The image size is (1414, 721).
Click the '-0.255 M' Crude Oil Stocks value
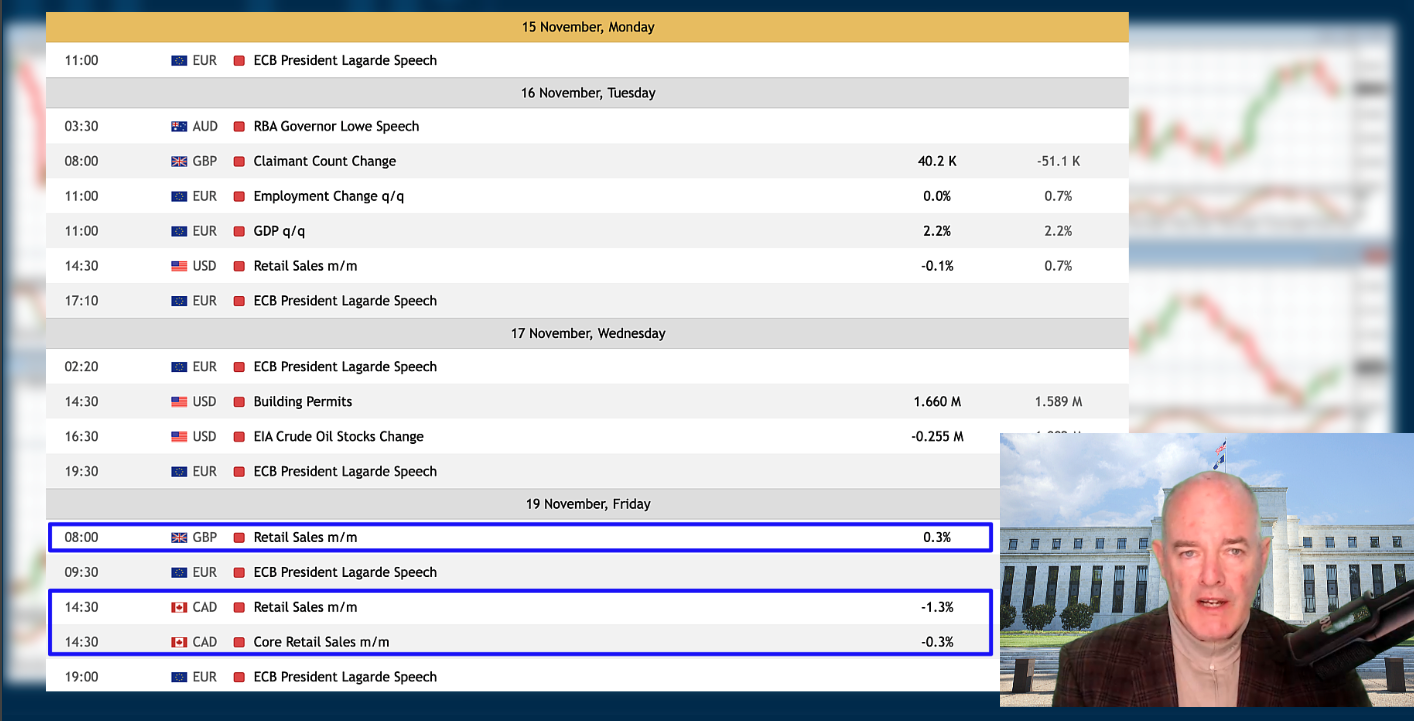tap(937, 437)
